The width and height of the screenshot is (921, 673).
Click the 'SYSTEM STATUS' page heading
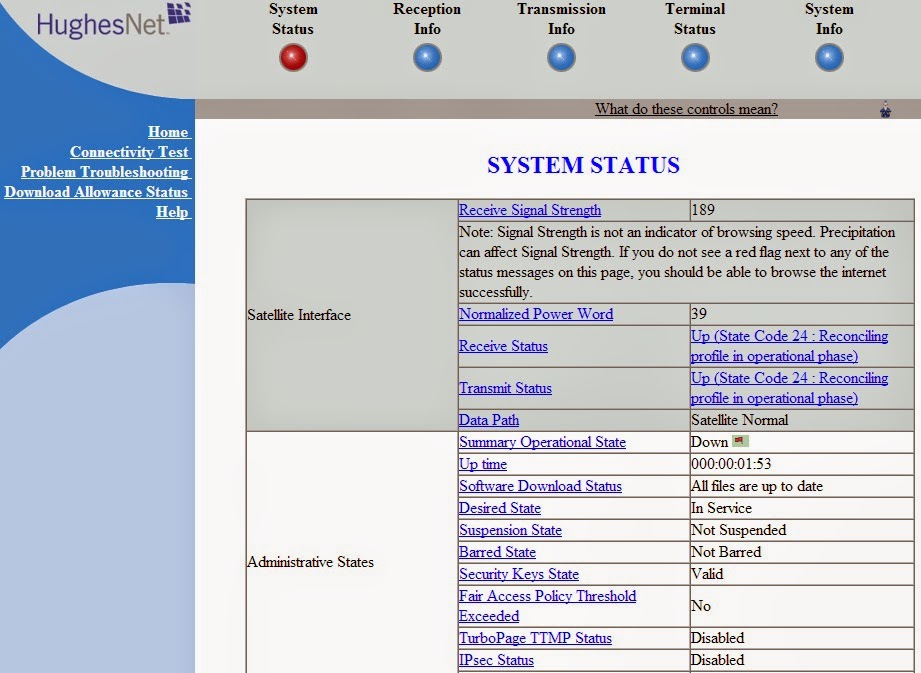click(583, 165)
